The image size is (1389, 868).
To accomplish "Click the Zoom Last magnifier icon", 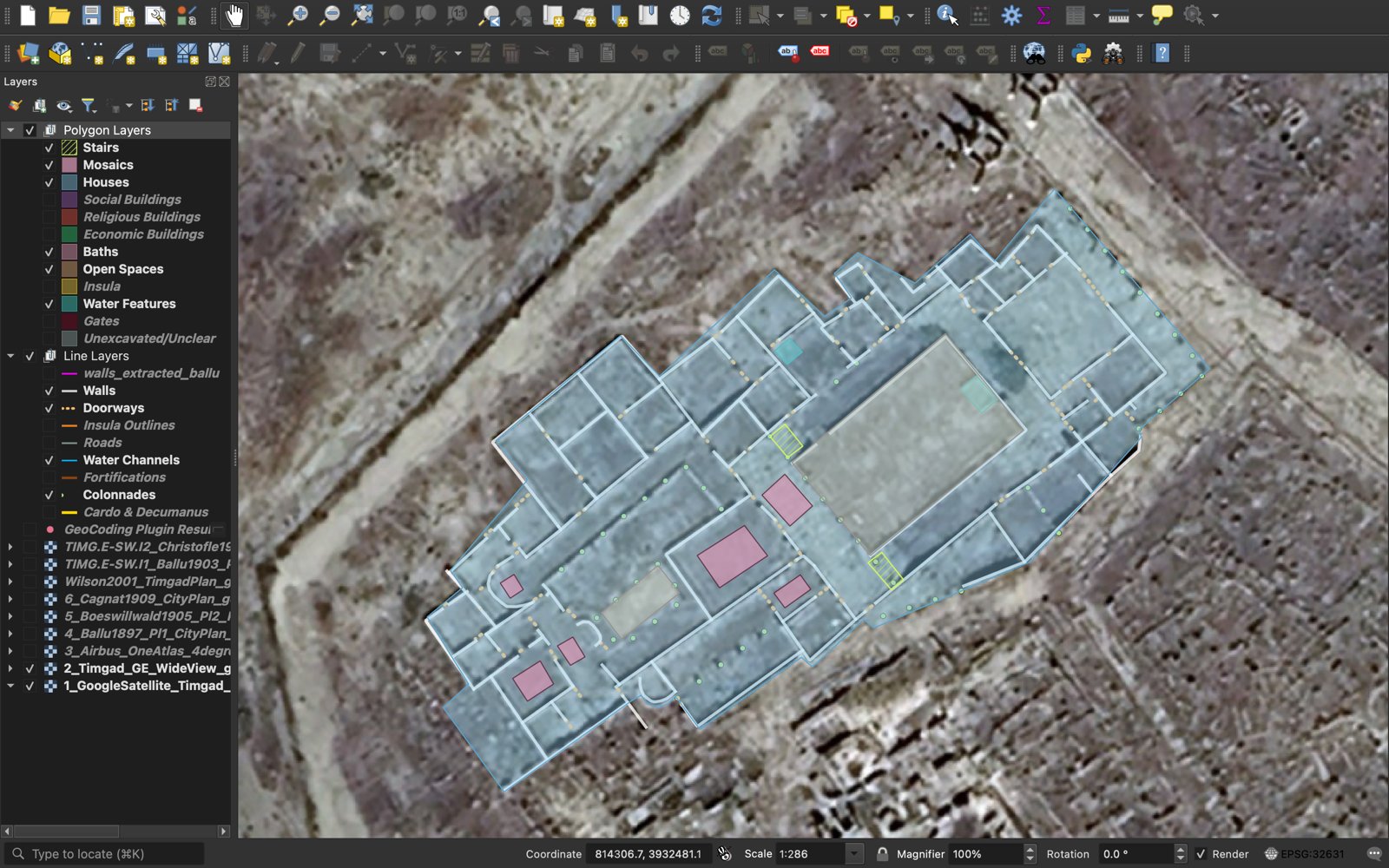I will [490, 15].
